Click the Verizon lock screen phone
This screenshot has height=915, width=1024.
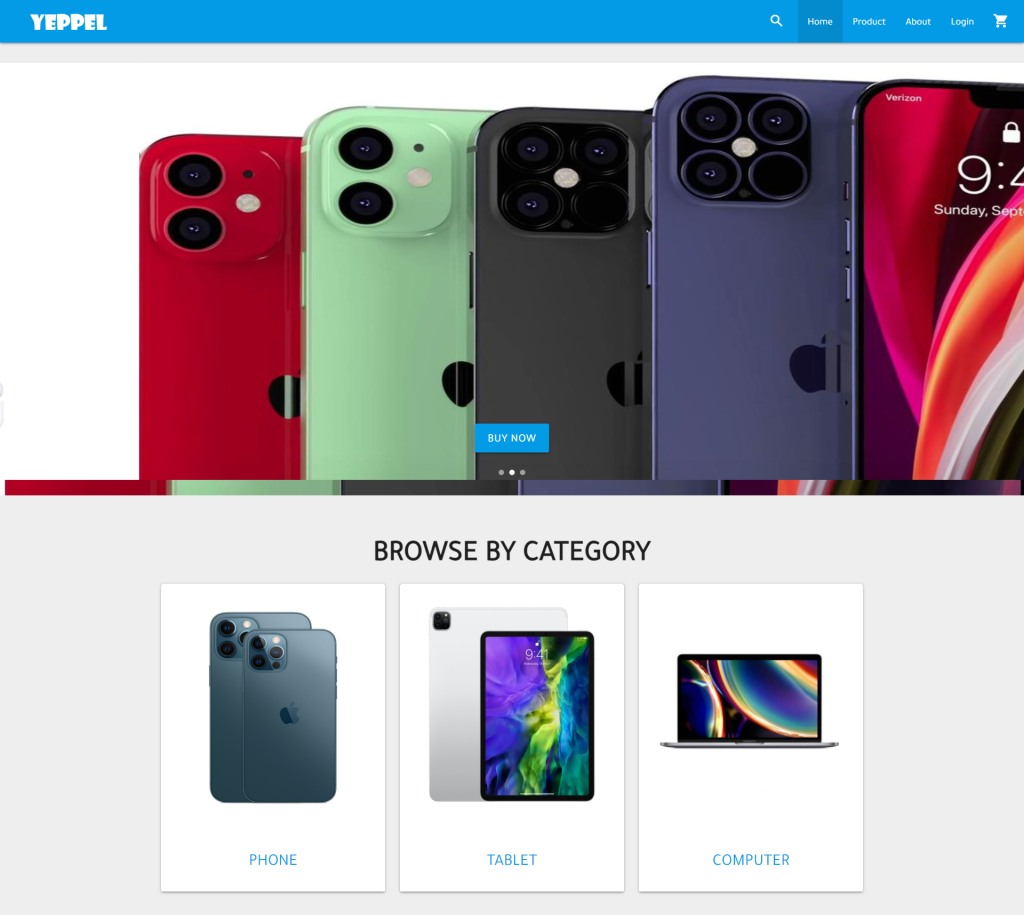coord(940,281)
